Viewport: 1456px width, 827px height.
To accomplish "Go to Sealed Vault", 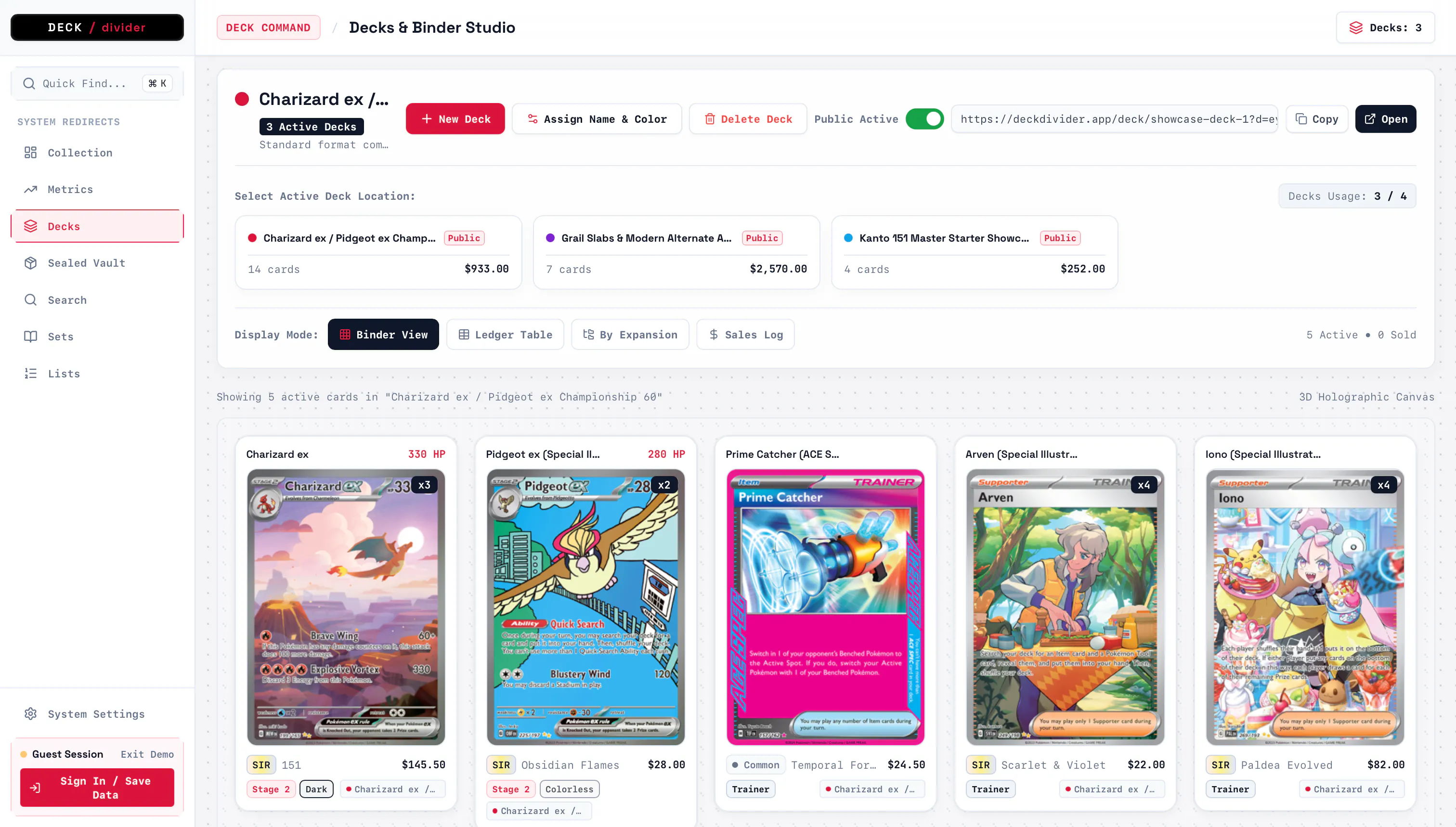I will coord(97,263).
